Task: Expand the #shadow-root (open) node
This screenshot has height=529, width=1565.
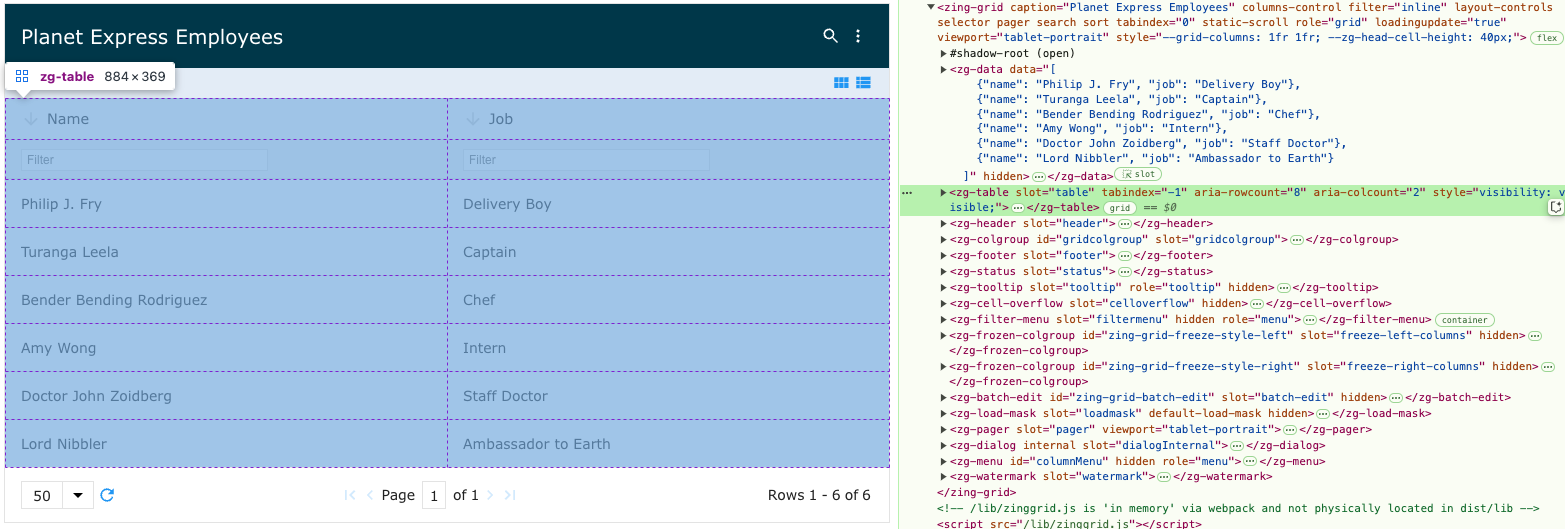Action: point(944,53)
